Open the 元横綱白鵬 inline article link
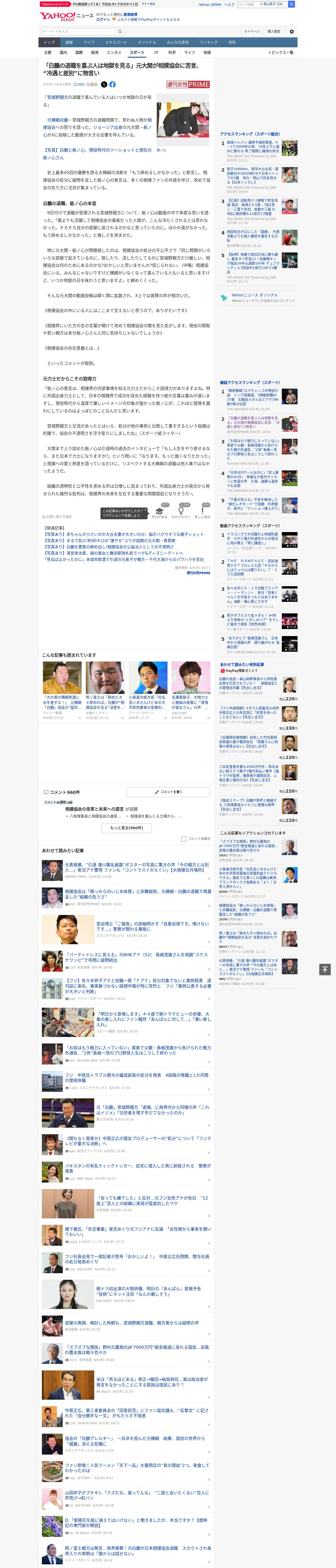This screenshot has width=336, height=1568. click(57, 120)
